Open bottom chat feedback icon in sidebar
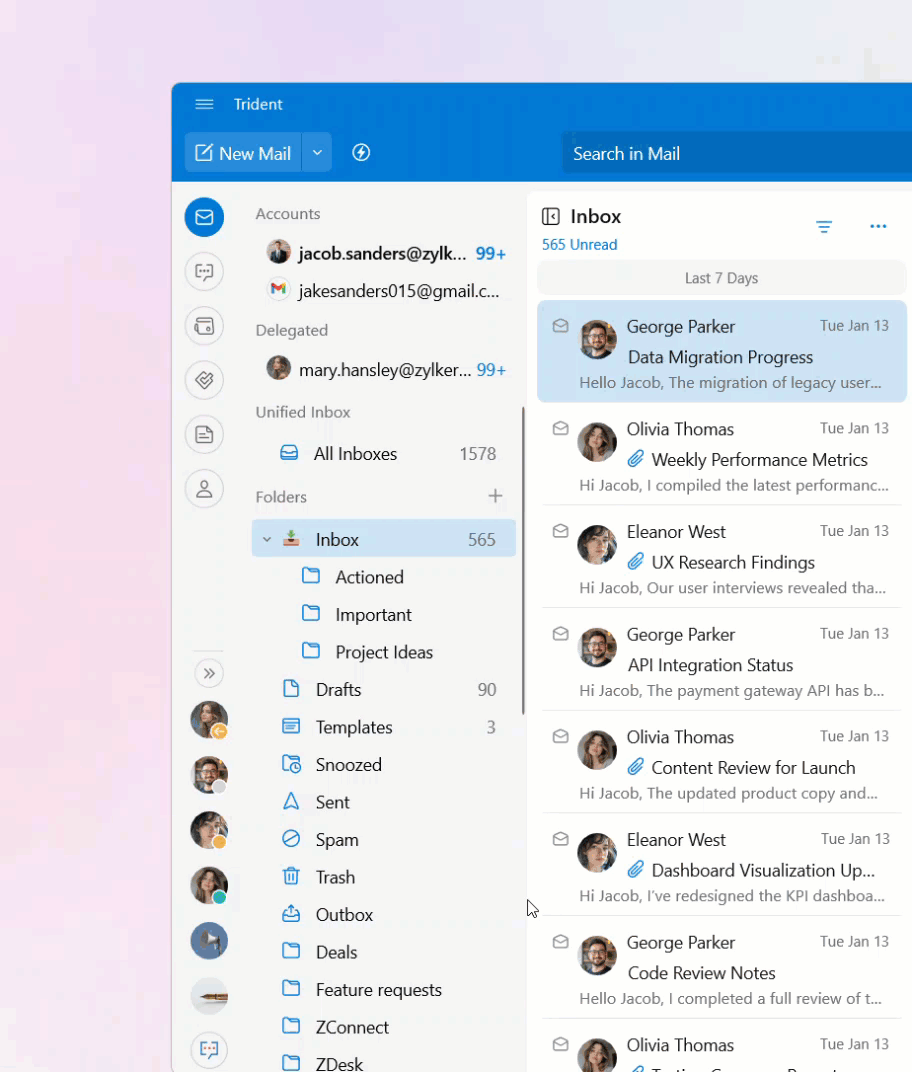The width and height of the screenshot is (912, 1072). (x=209, y=1049)
